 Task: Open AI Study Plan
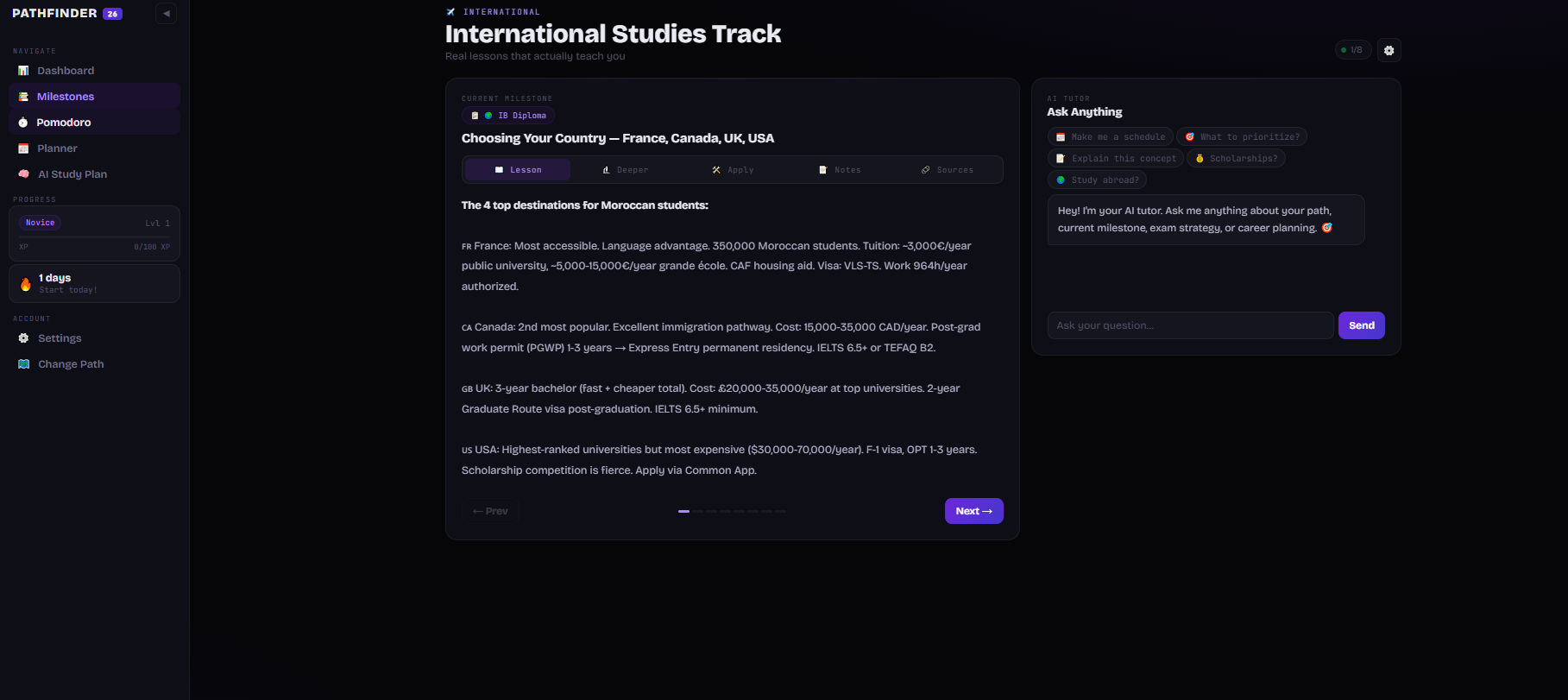pyautogui.click(x=94, y=174)
